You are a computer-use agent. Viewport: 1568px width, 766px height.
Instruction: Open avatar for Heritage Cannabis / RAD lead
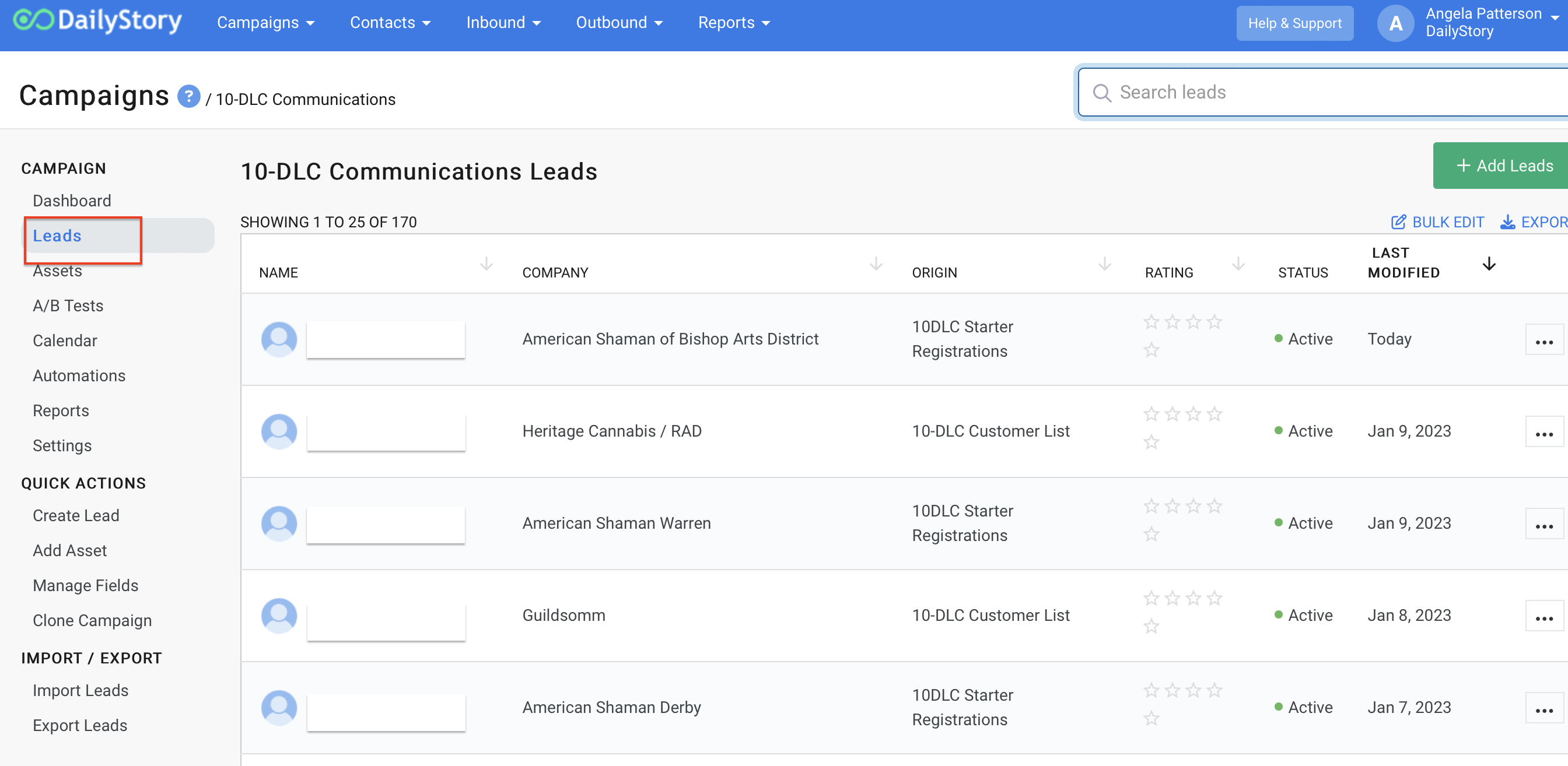coord(279,431)
